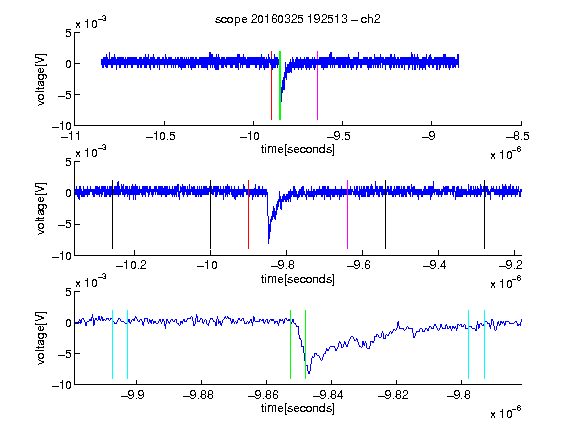
Task: Select the rightmost black marker in middle plot
Action: click(x=484, y=215)
